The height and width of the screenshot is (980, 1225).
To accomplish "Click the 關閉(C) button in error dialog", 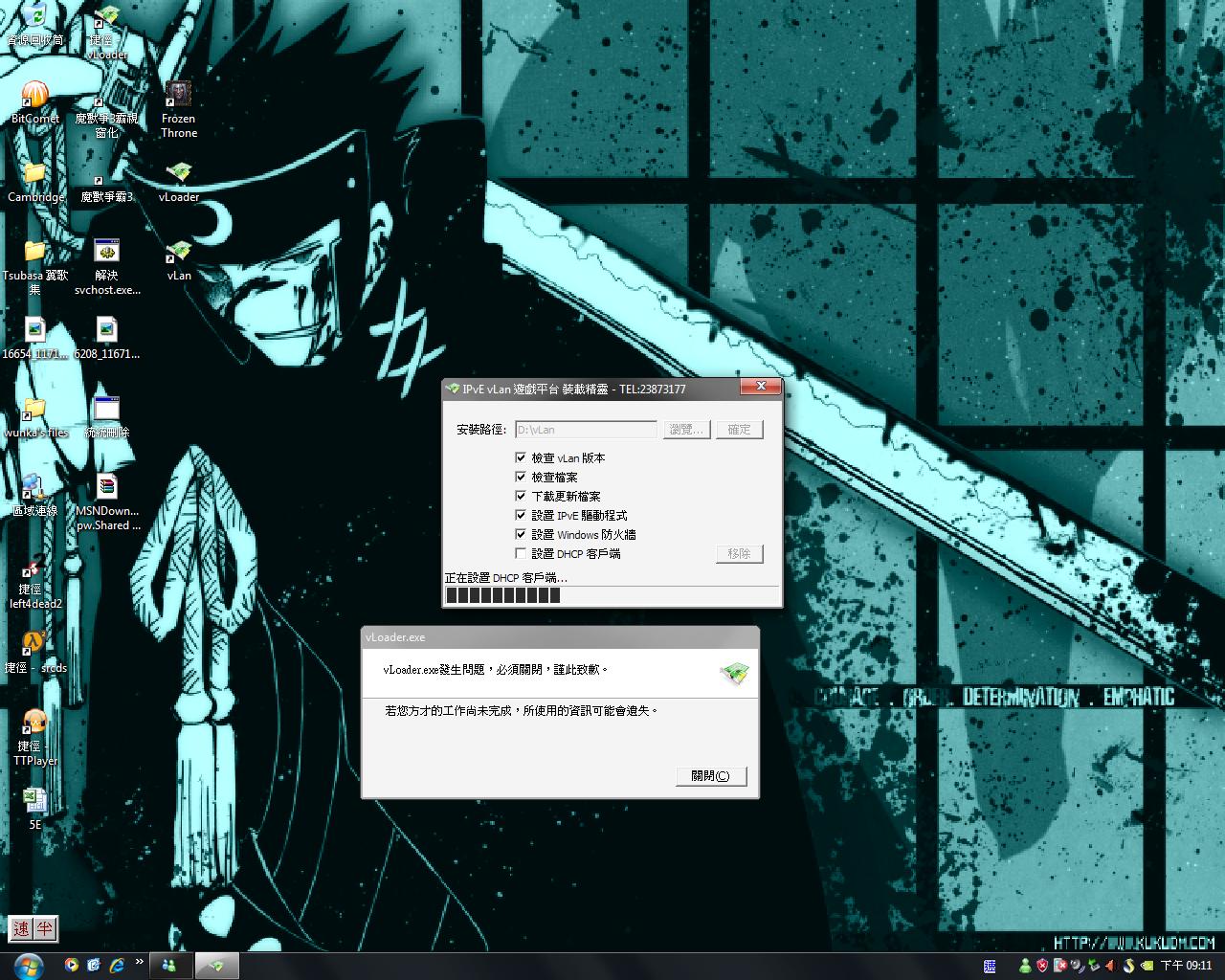I will [x=711, y=776].
